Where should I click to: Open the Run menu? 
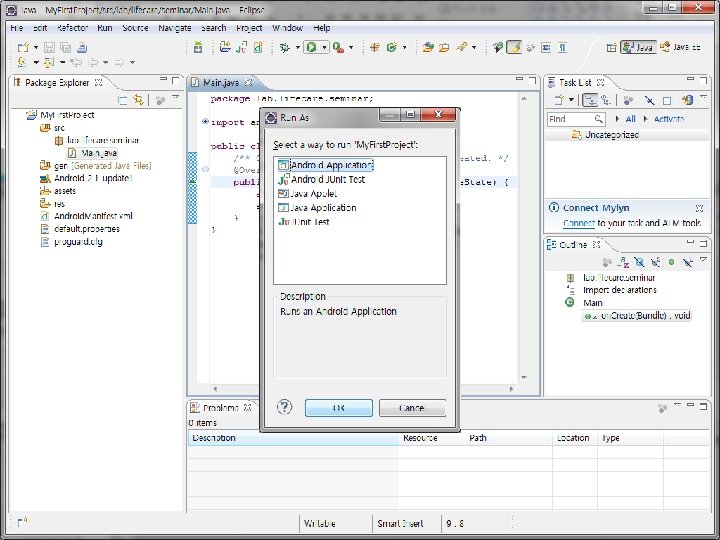click(x=105, y=28)
